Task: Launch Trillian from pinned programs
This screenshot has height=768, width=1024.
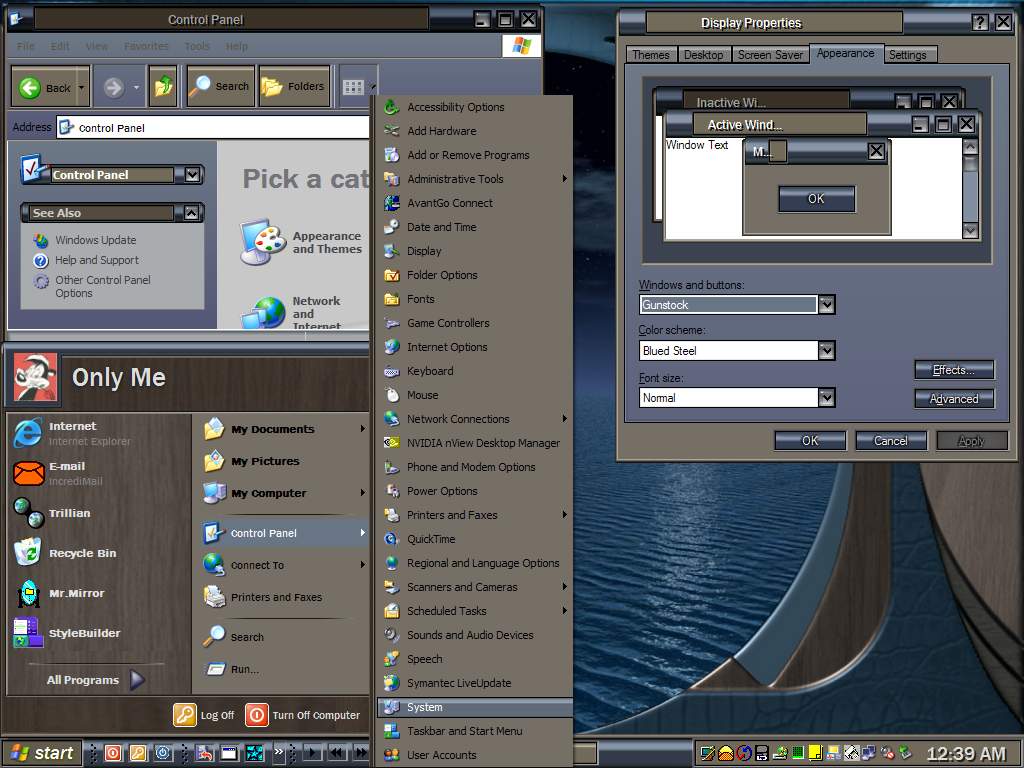Action: coord(28,513)
